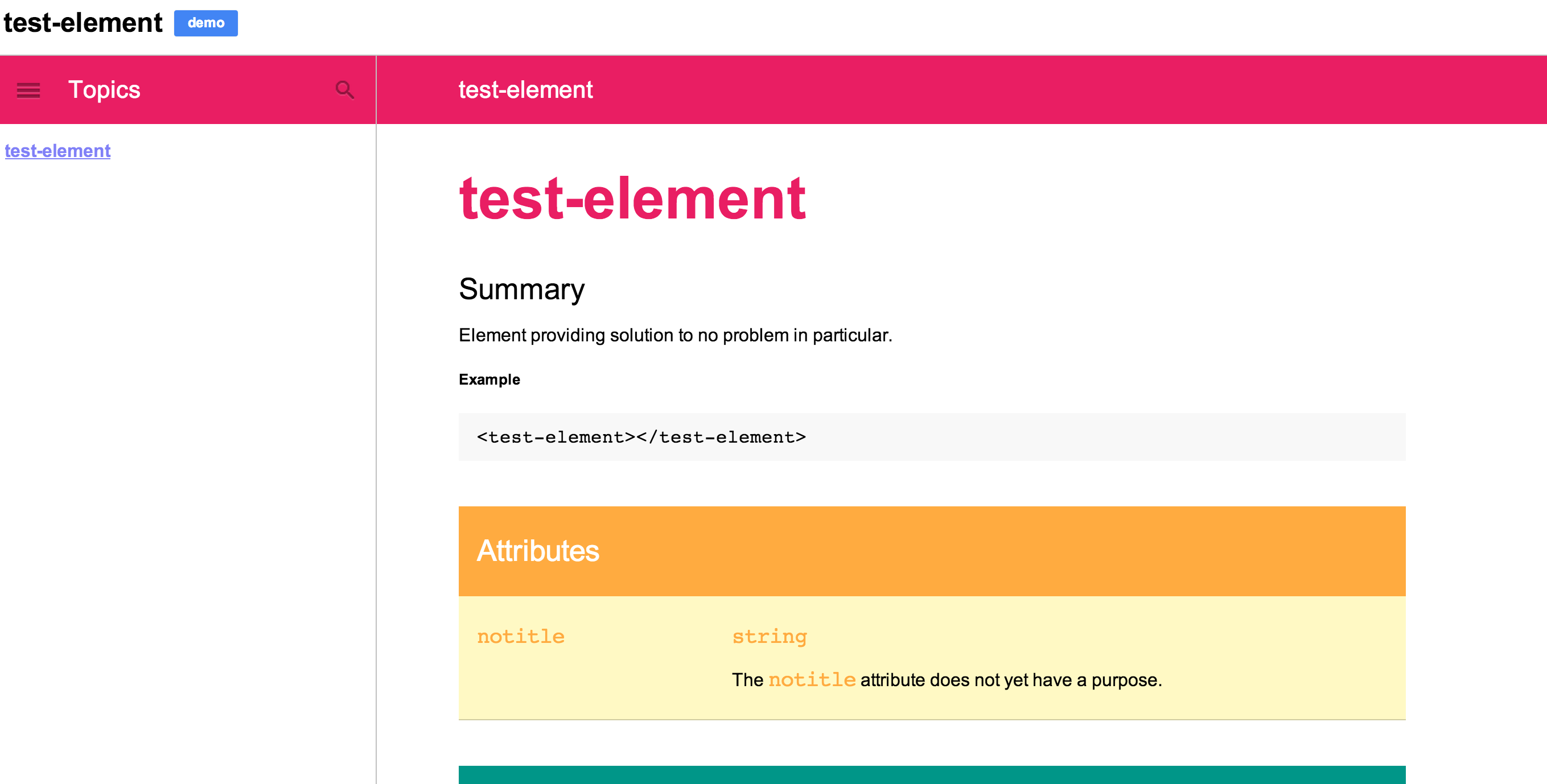Click the string type label

[x=770, y=636]
